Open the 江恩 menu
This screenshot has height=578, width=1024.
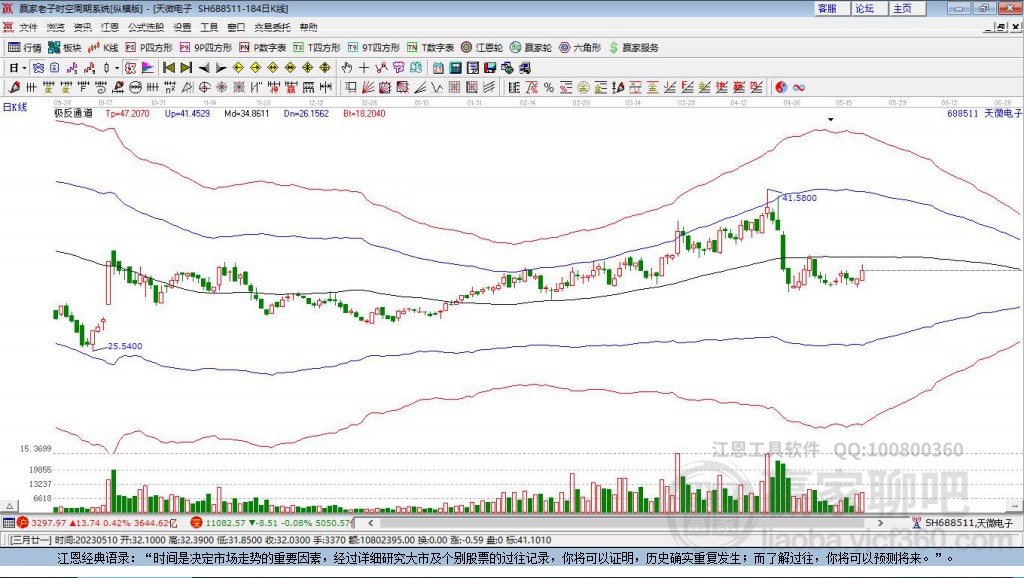(x=109, y=27)
